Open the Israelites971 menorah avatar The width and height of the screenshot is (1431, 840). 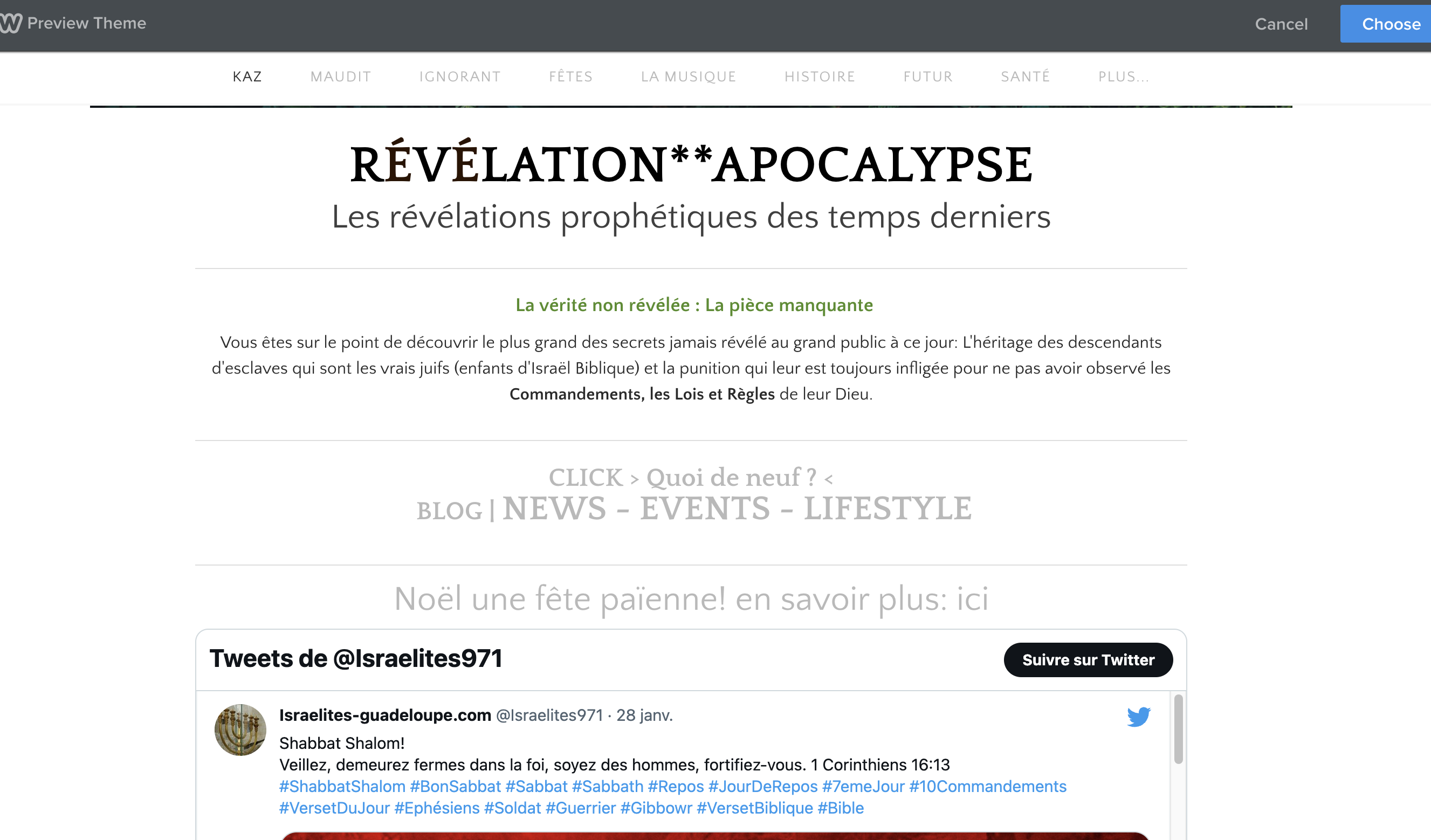click(240, 730)
